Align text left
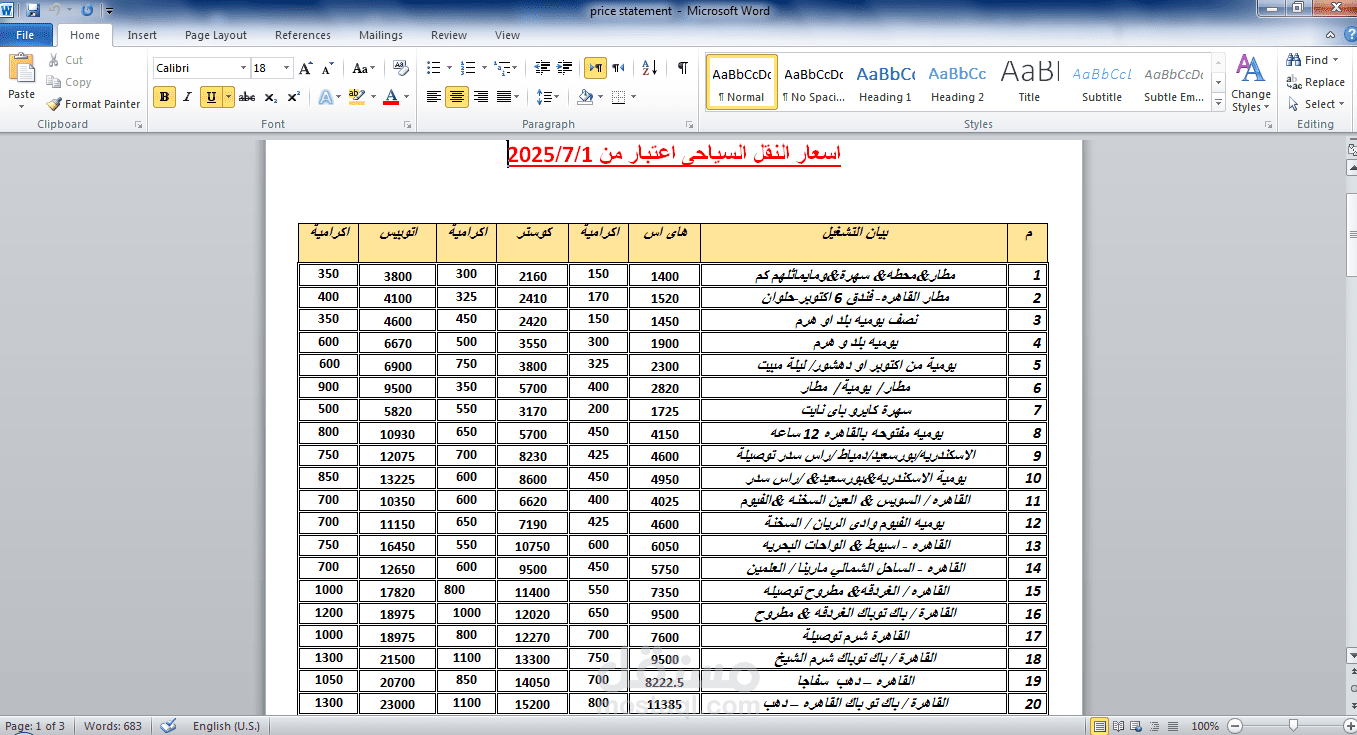This screenshot has height=735, width=1357. coord(434,97)
